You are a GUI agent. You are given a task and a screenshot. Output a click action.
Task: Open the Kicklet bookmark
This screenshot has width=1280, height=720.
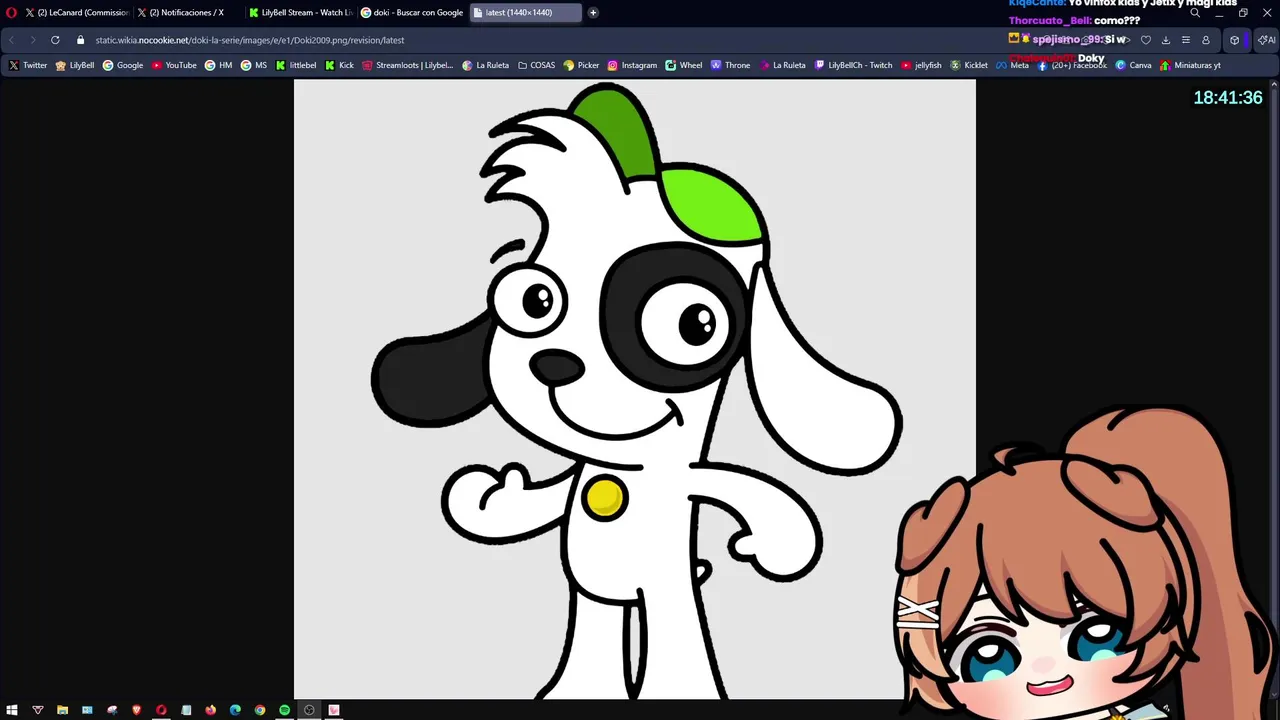click(x=969, y=65)
